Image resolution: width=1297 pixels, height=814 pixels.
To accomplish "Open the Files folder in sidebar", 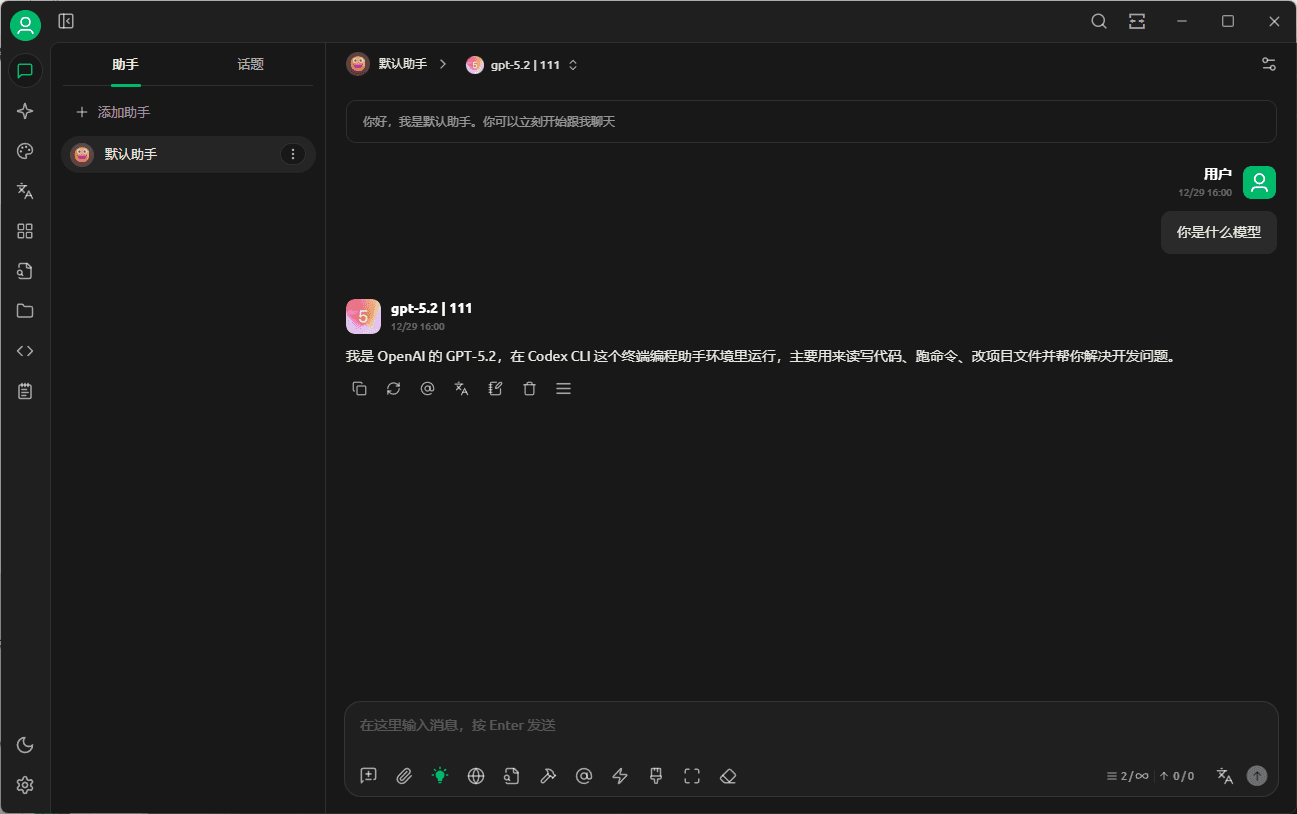I will [25, 311].
